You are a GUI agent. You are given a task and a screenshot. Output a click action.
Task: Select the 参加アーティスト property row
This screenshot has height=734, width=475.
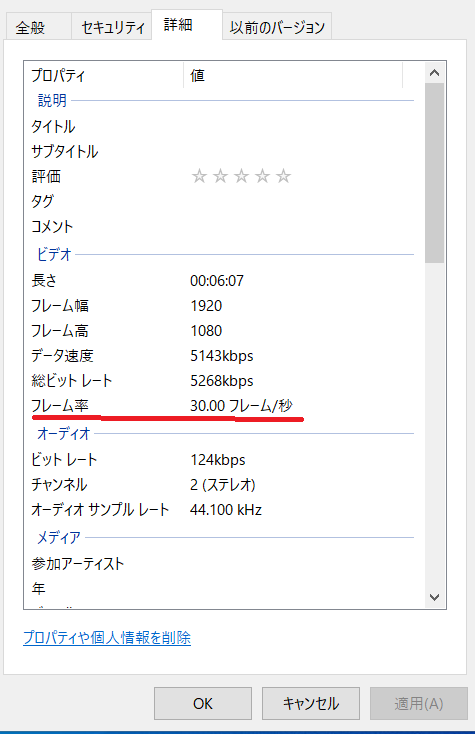(219, 563)
